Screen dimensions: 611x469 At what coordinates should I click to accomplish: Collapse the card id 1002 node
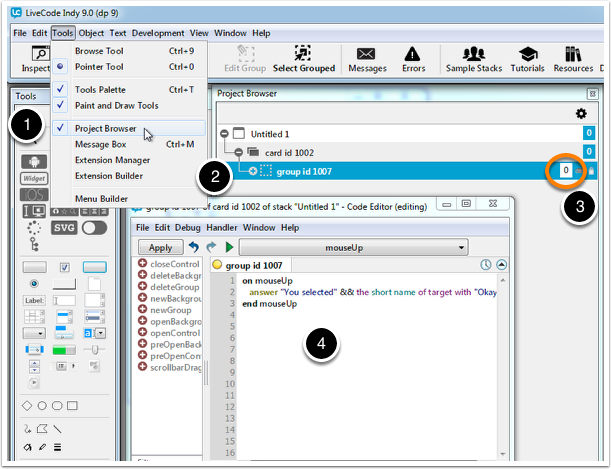point(238,152)
